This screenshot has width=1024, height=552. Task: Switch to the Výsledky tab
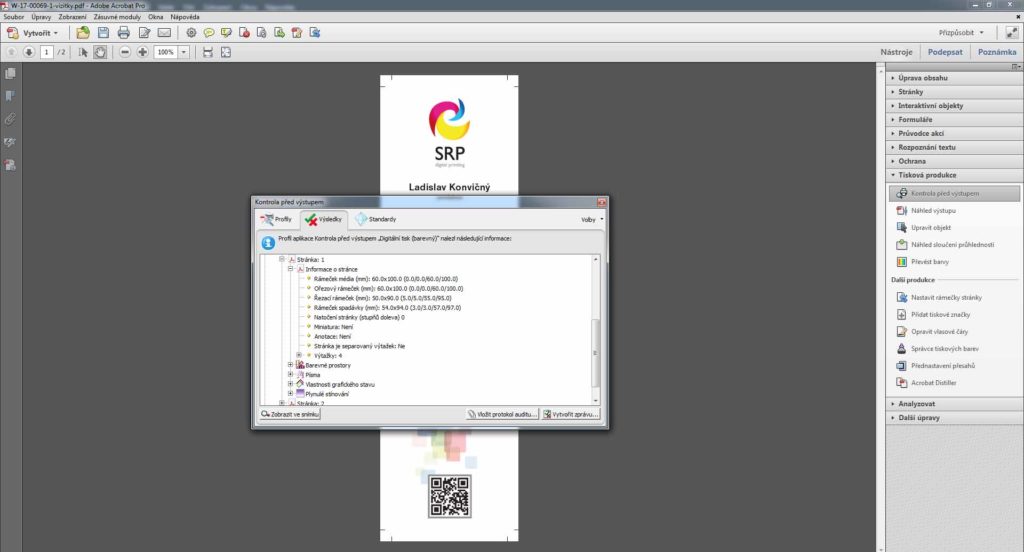point(323,219)
